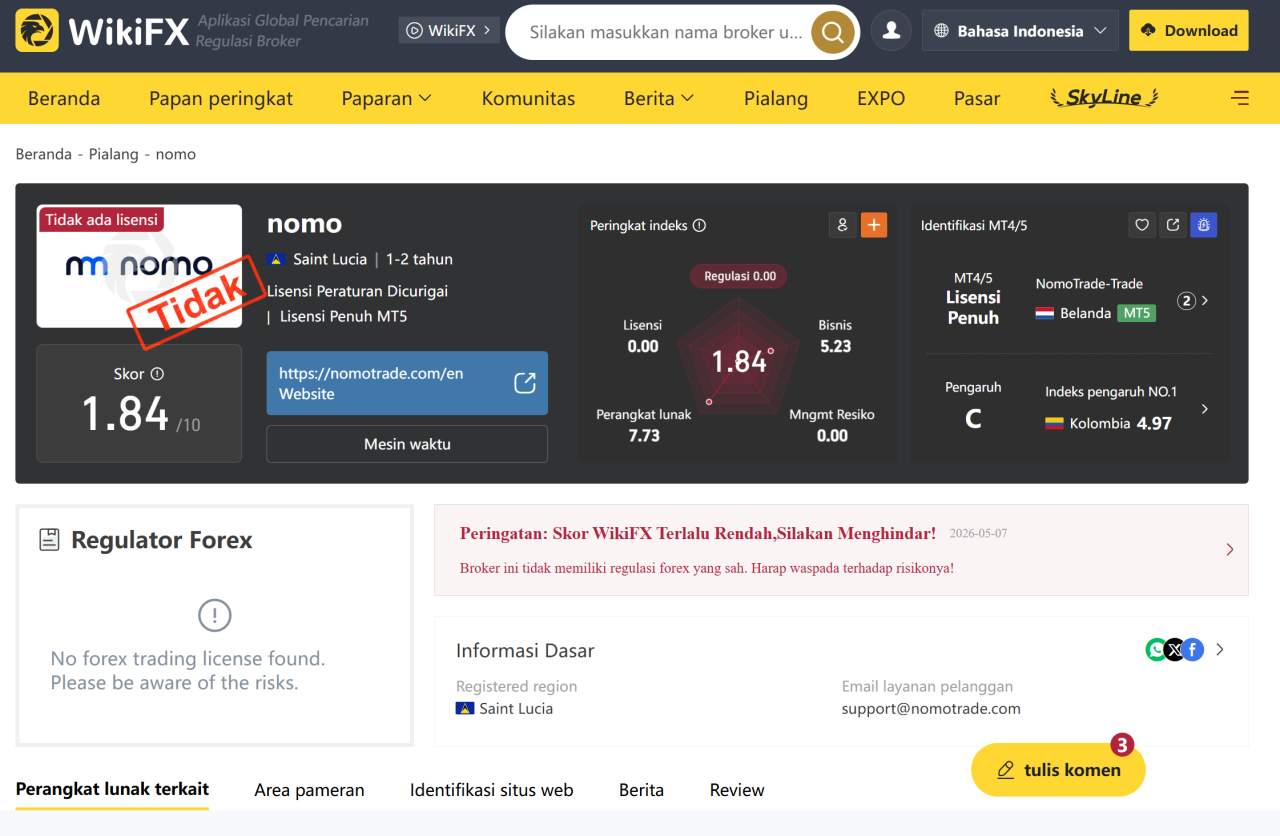Expand the Berita dropdown in navigation

pyautogui.click(x=658, y=98)
